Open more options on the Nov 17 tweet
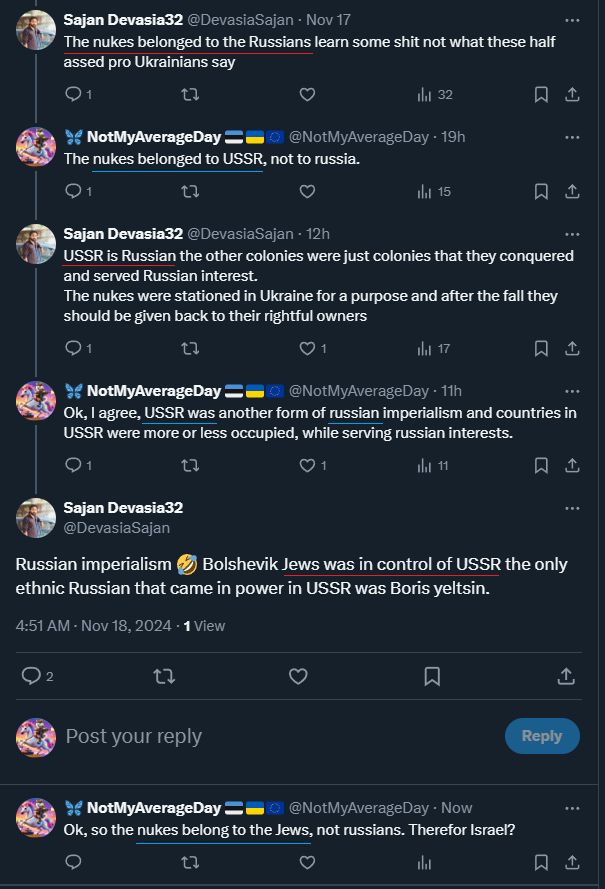 tap(572, 20)
